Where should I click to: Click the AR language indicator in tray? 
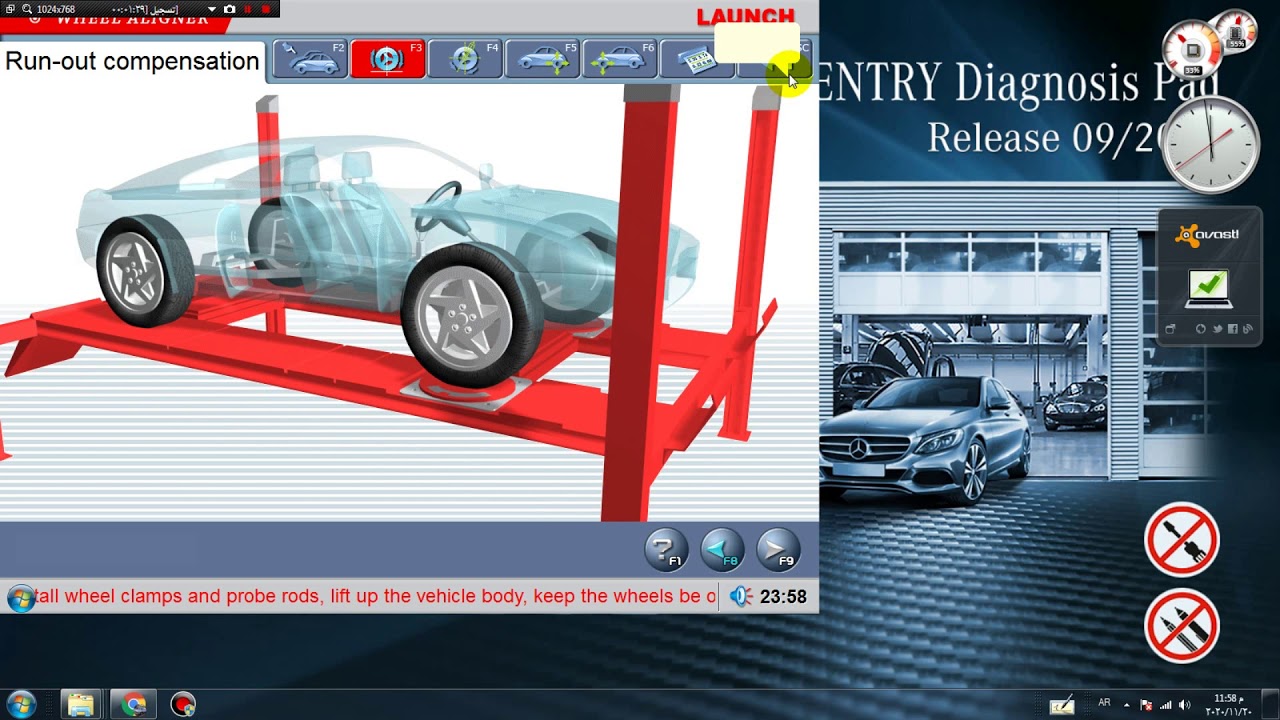1104,703
